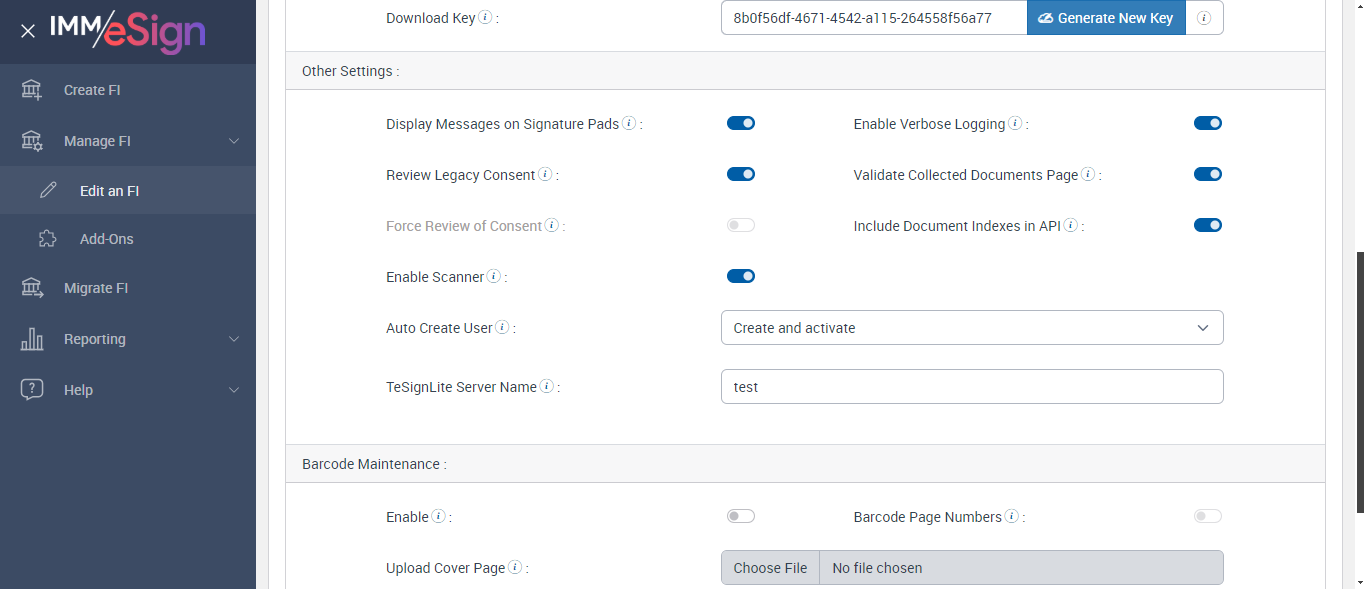Disable the Enable Scanner toggle
Image resolution: width=1366 pixels, height=589 pixels.
741,276
